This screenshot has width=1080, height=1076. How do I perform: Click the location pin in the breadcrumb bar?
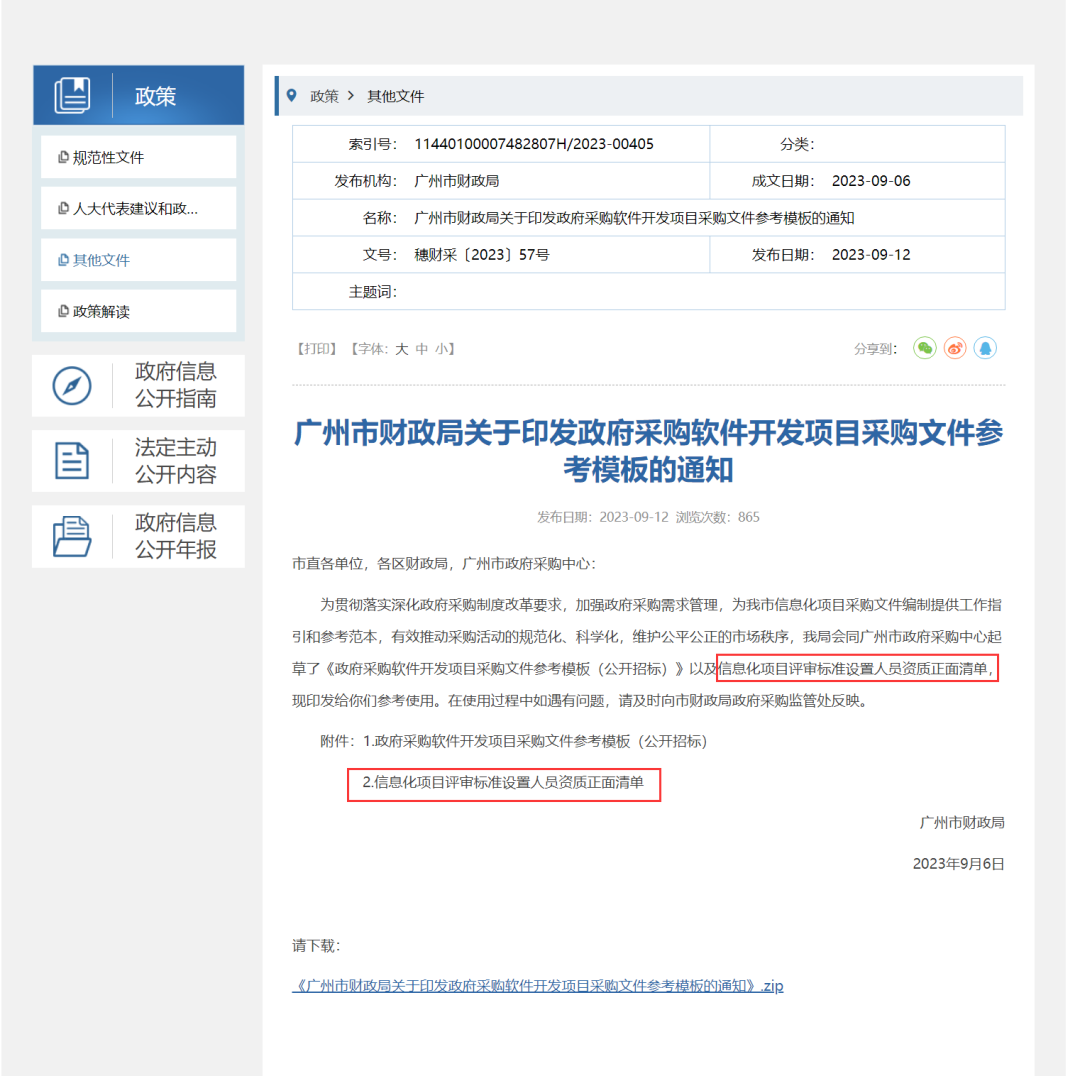(291, 95)
